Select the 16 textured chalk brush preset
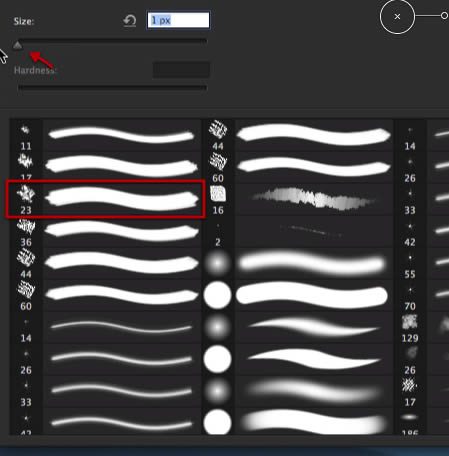This screenshot has height=456, width=449. [297, 199]
